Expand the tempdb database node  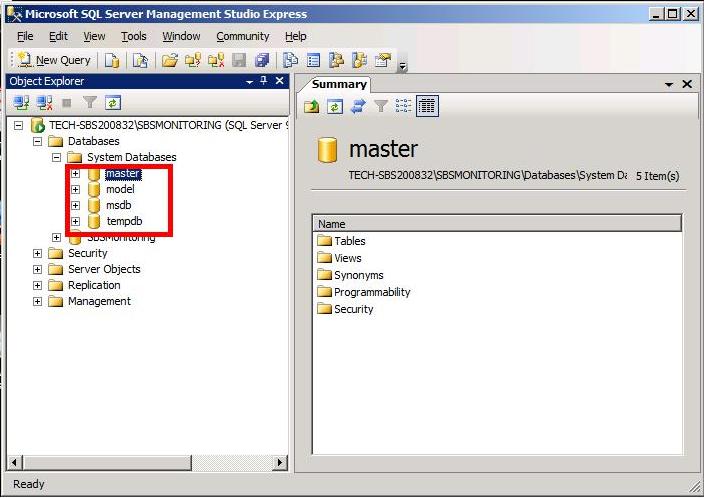(x=75, y=221)
